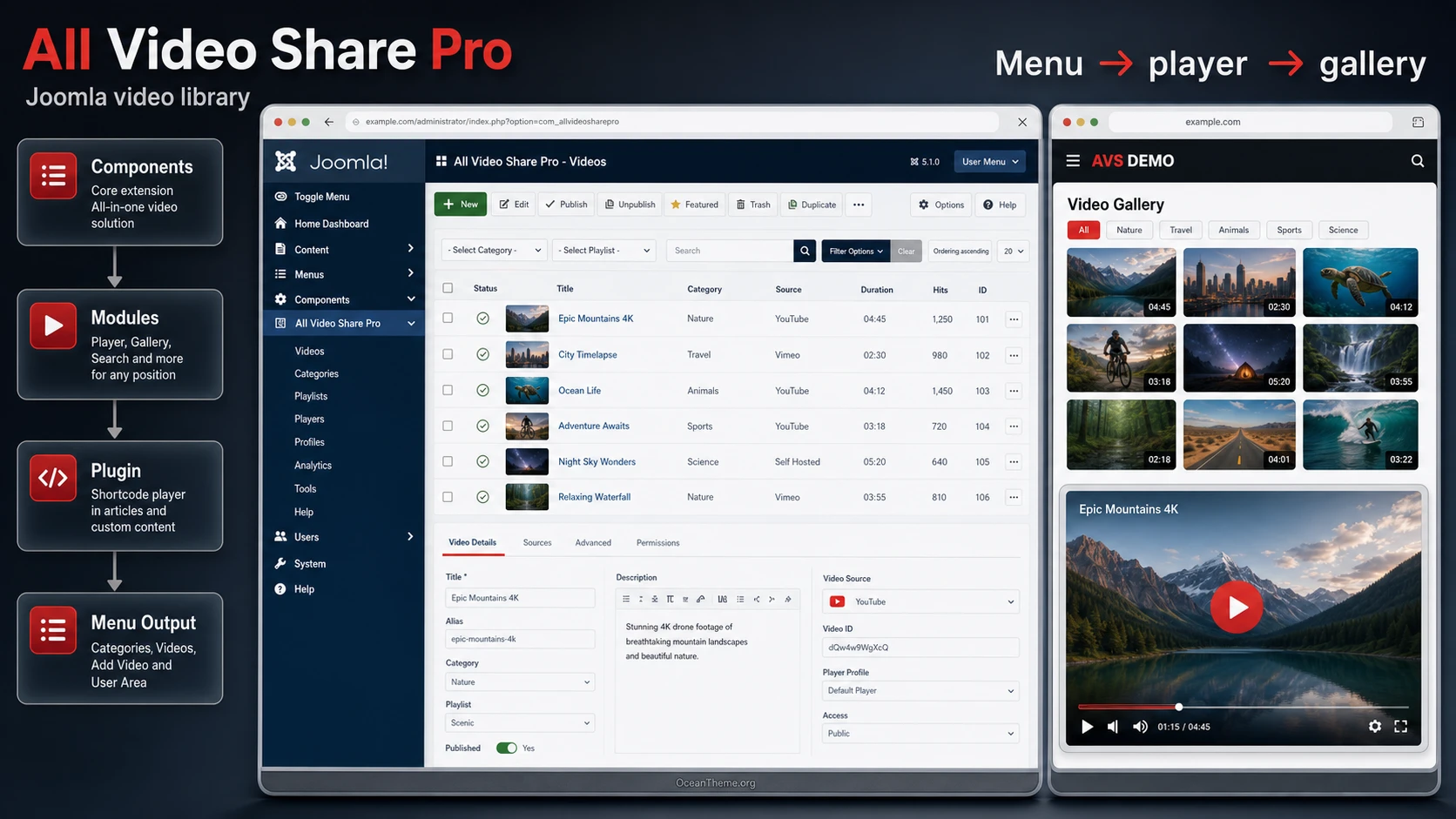Image resolution: width=1456 pixels, height=819 pixels.
Task: Check the Adventure Awaits row checkbox
Action: click(448, 426)
